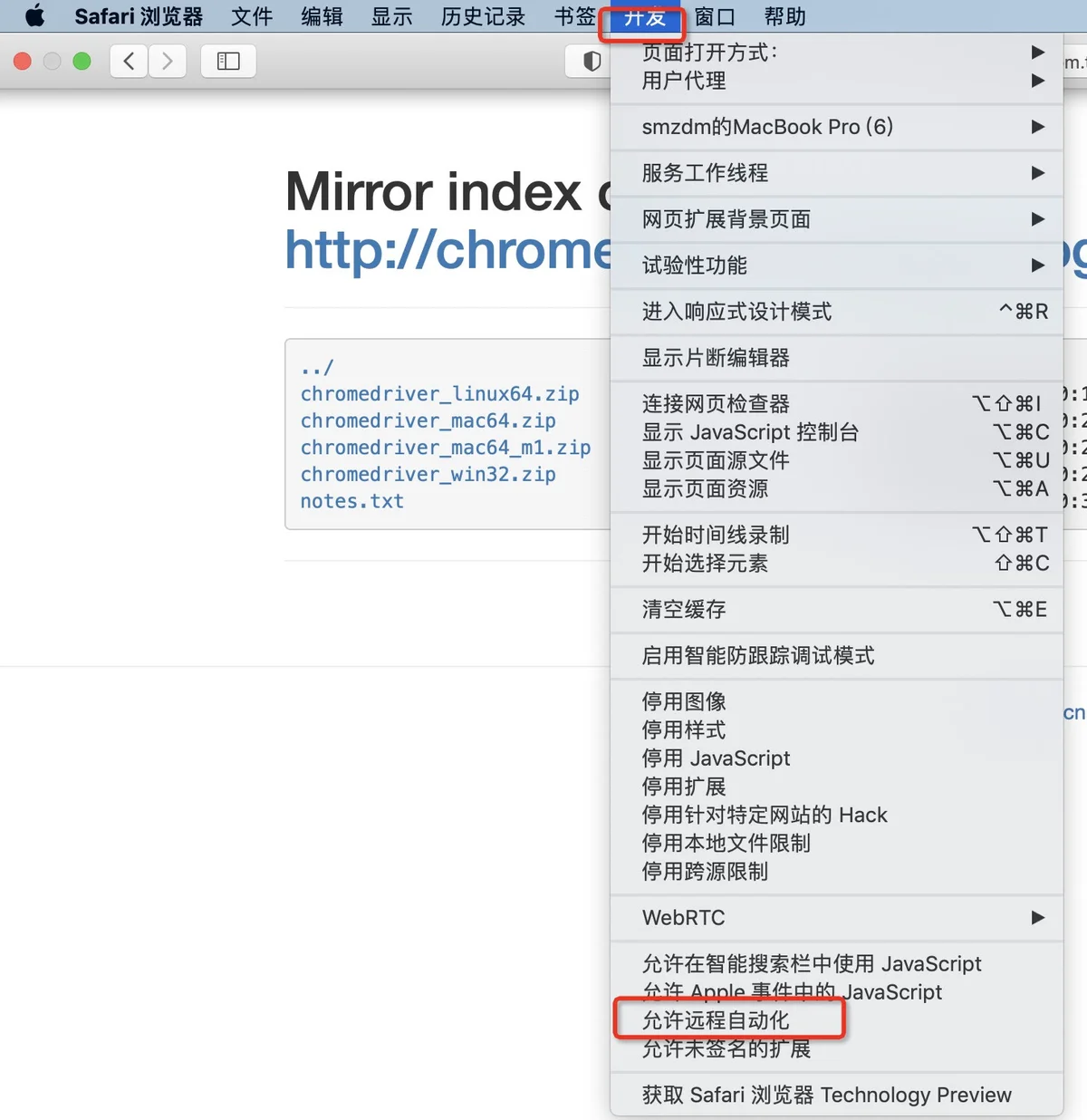Select 清空缓存
Image resolution: width=1087 pixels, height=1120 pixels.
(837, 609)
